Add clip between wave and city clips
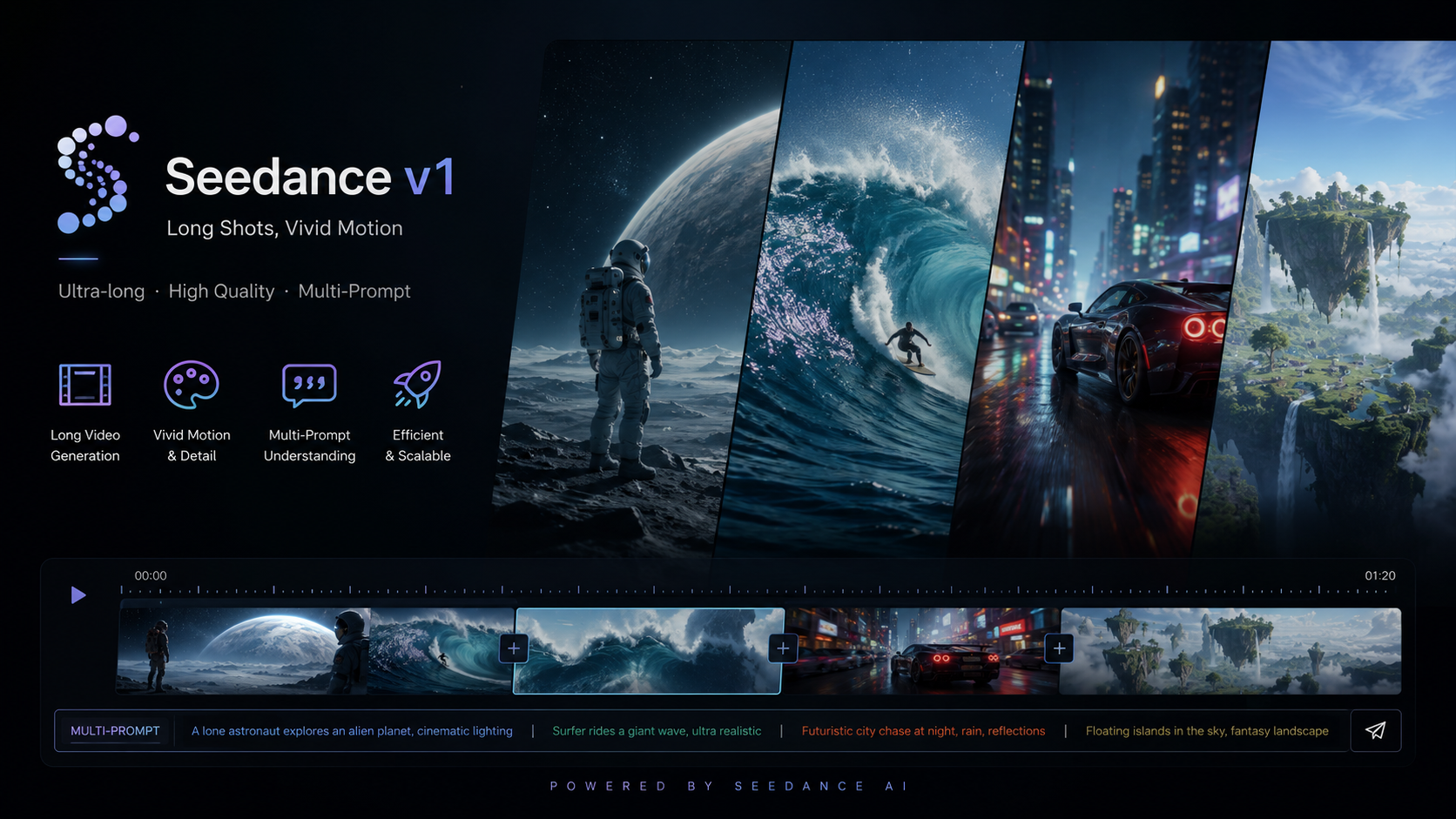Screen dimensions: 1456x819 click(x=783, y=648)
